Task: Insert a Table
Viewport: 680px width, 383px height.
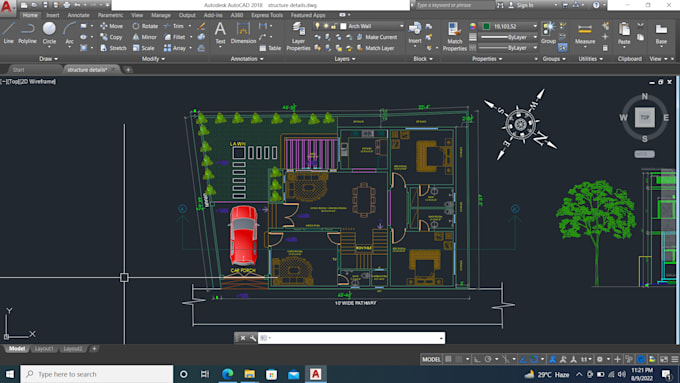Action: [x=270, y=48]
